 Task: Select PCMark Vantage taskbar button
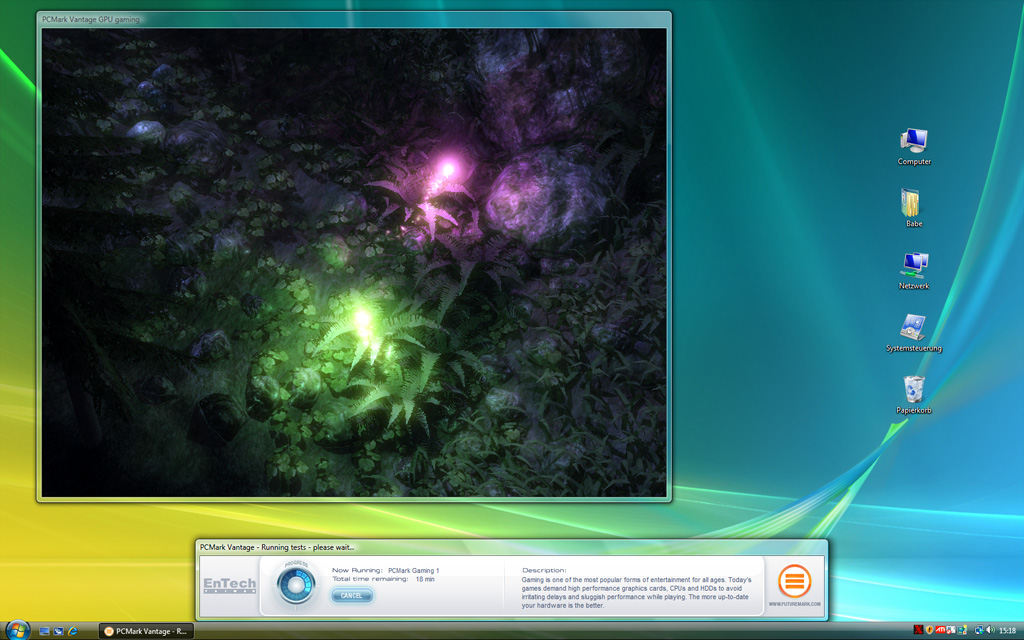pos(147,631)
